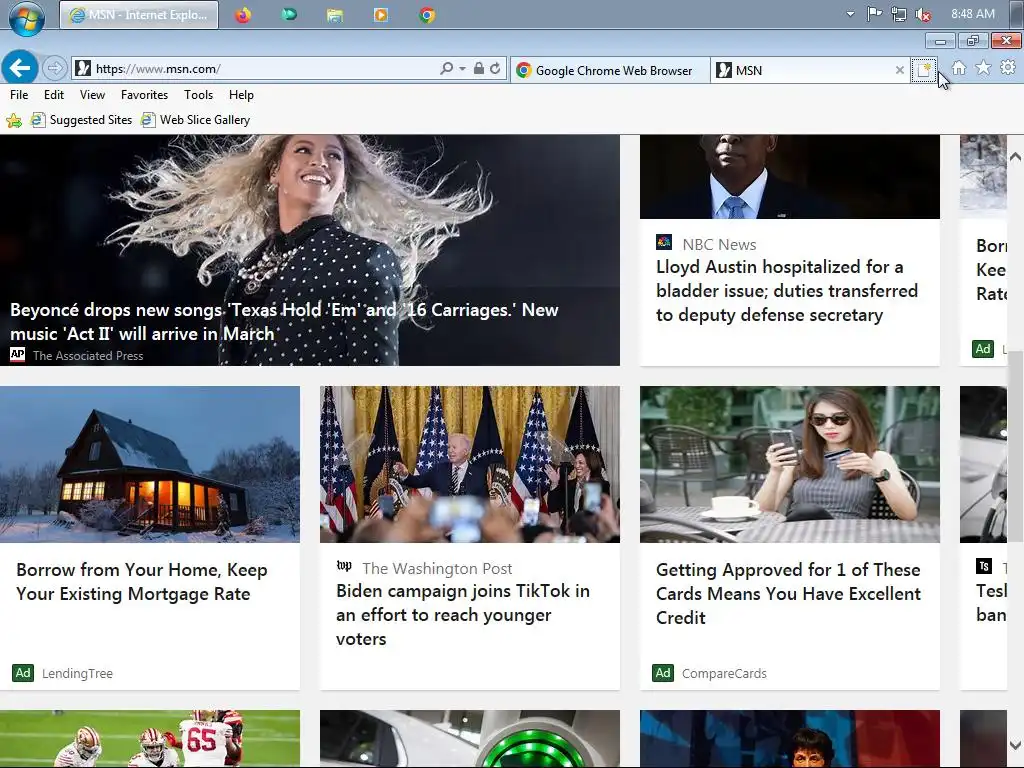Click the Biden press conference photo
The width and height of the screenshot is (1024, 768).
470,464
